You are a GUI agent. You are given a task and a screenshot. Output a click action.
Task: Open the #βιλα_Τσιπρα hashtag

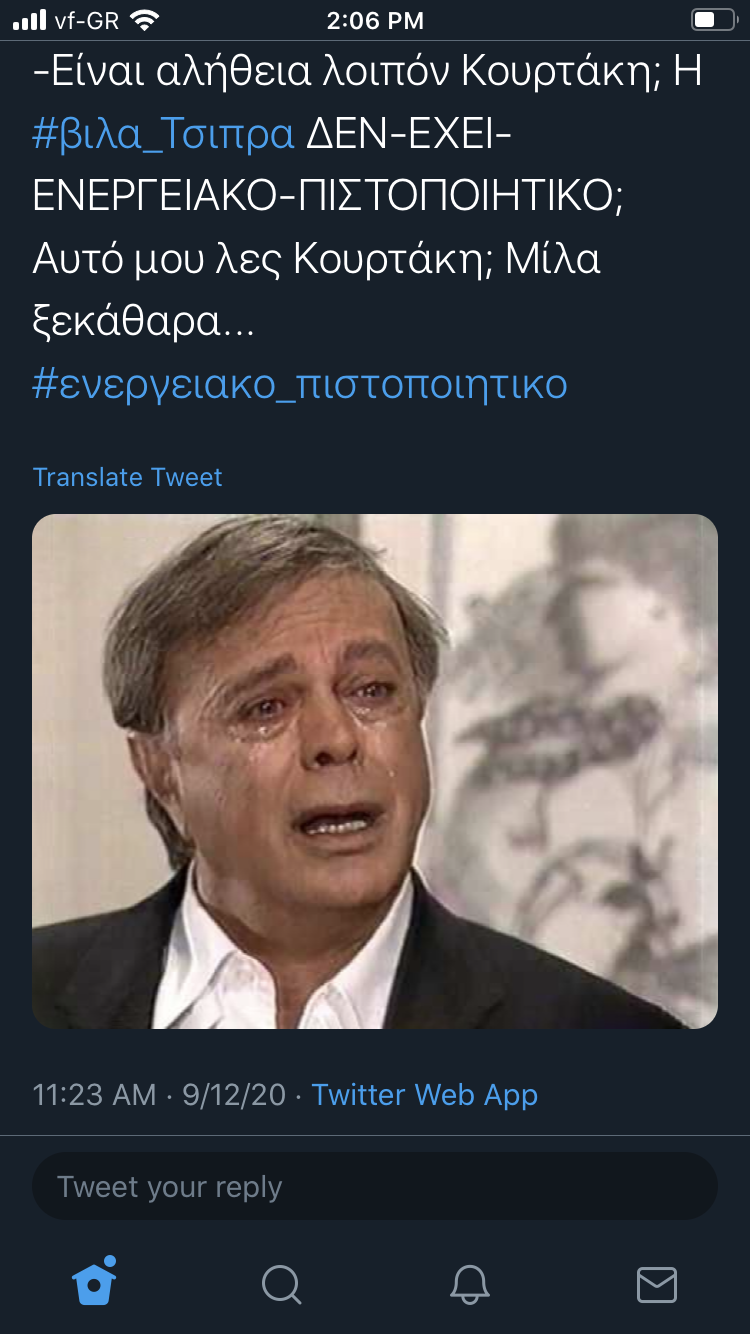tap(163, 134)
